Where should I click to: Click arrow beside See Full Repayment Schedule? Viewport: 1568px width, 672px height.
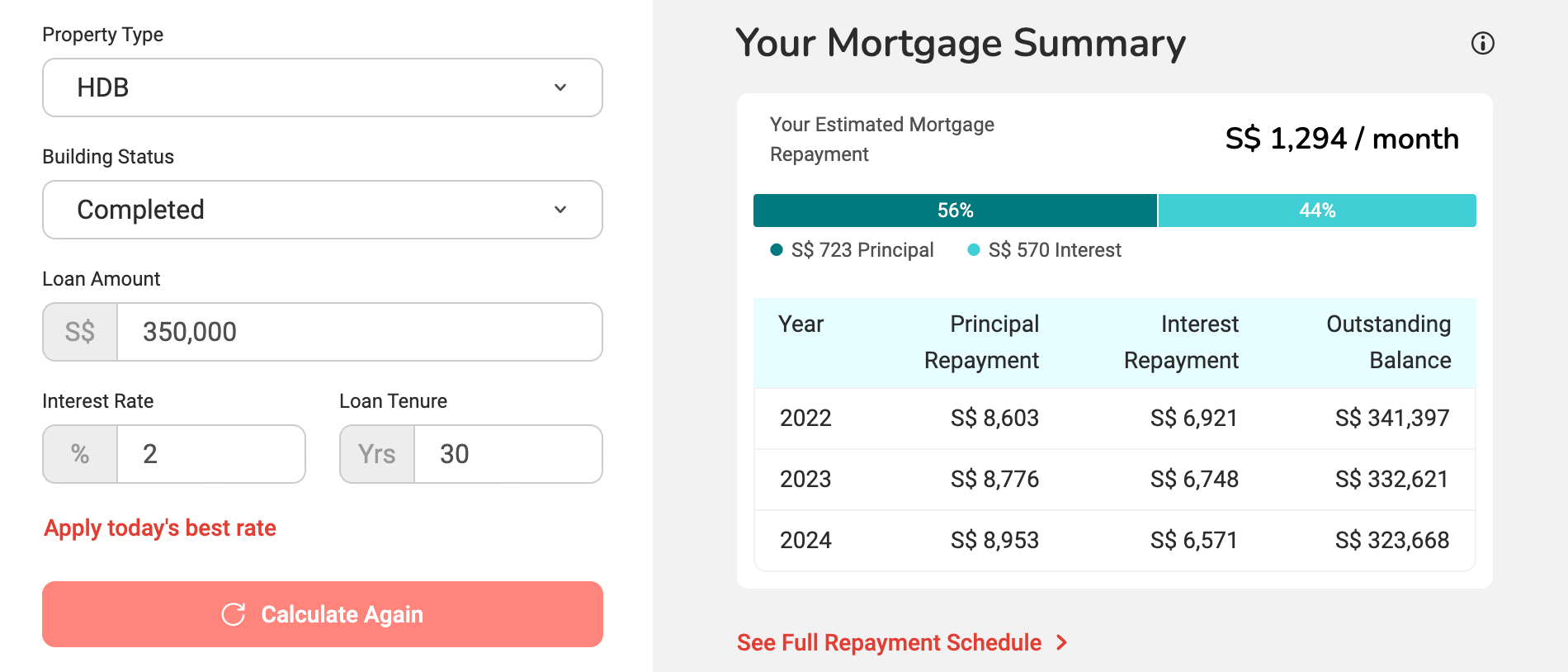pyautogui.click(x=1062, y=642)
